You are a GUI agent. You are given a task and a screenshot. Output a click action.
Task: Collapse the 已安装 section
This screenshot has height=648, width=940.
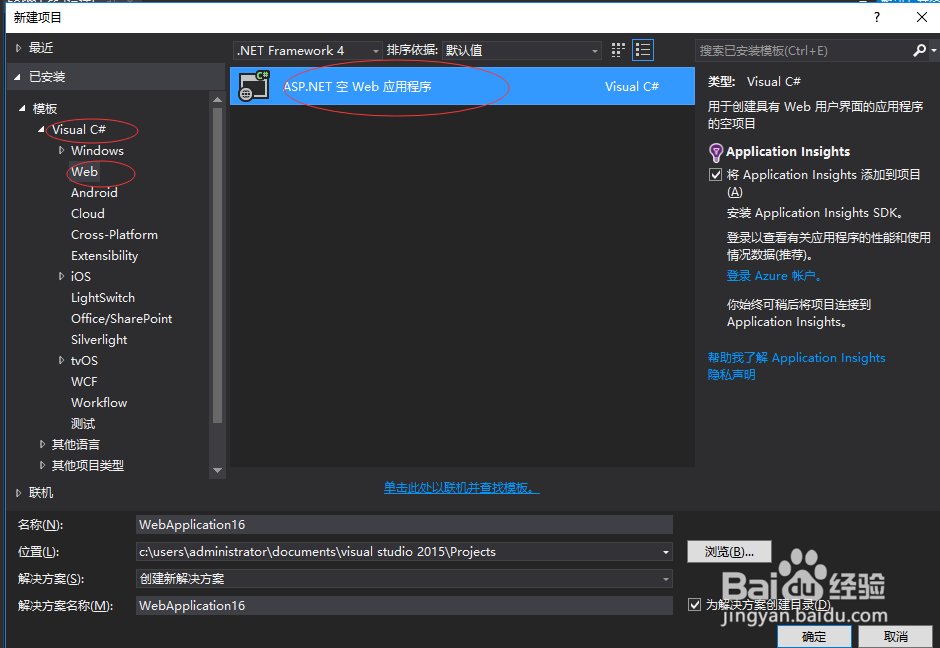point(17,77)
